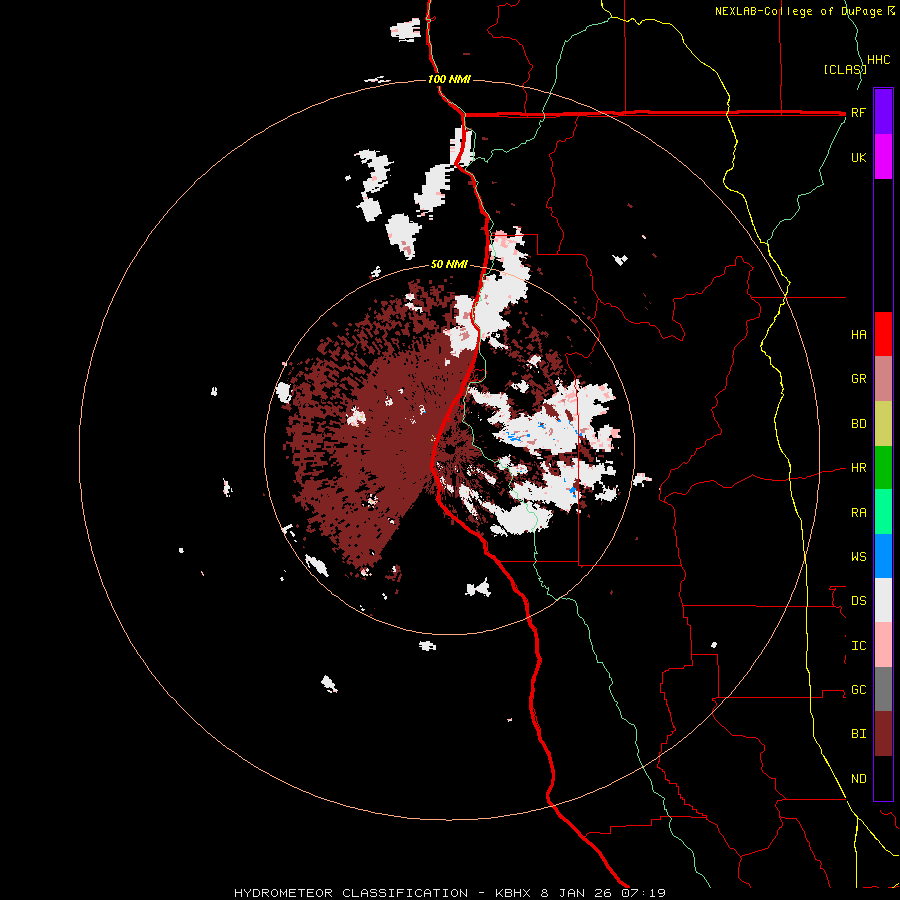Click the [CLAS] units label
Screen dimensions: 900x900
(x=845, y=70)
